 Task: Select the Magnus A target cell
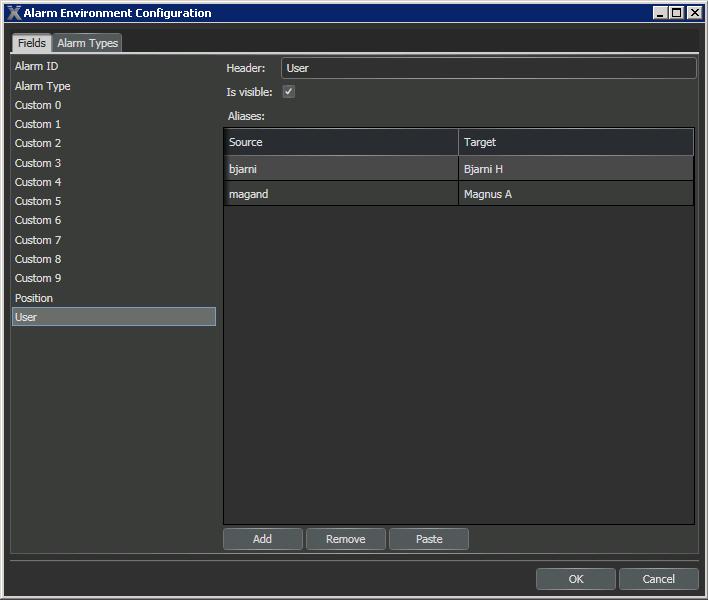tap(576, 194)
